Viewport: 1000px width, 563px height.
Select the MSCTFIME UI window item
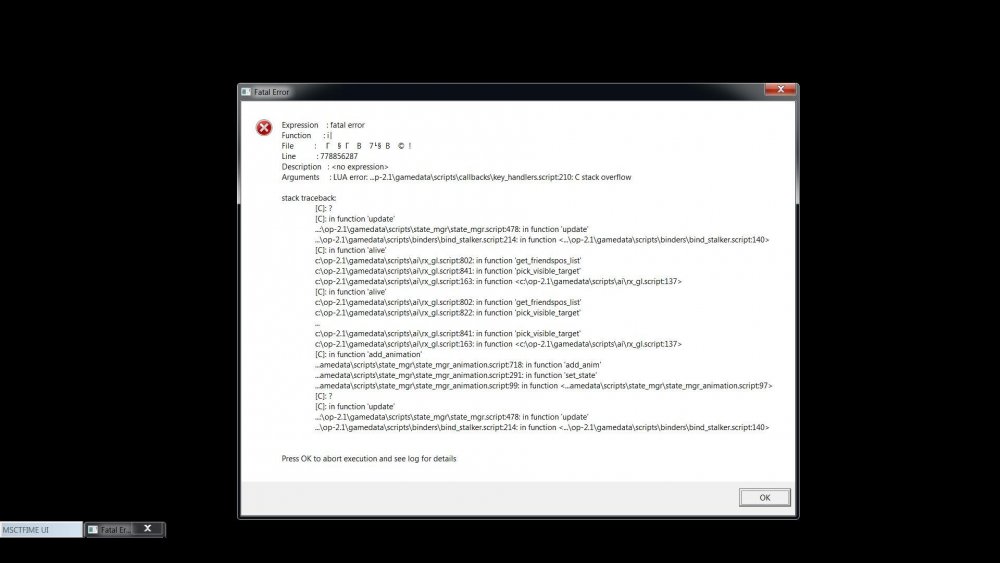[x=41, y=530]
